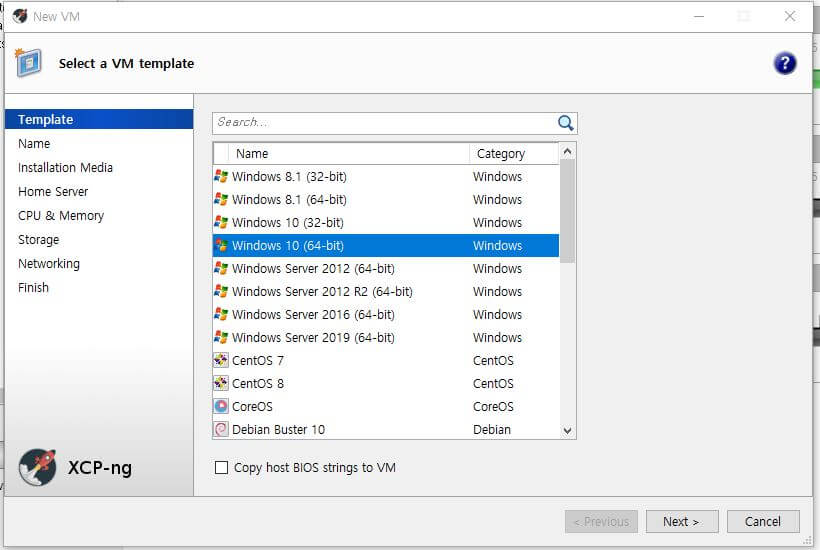Go to the Installation Media step
The width and height of the screenshot is (820, 550).
(65, 168)
